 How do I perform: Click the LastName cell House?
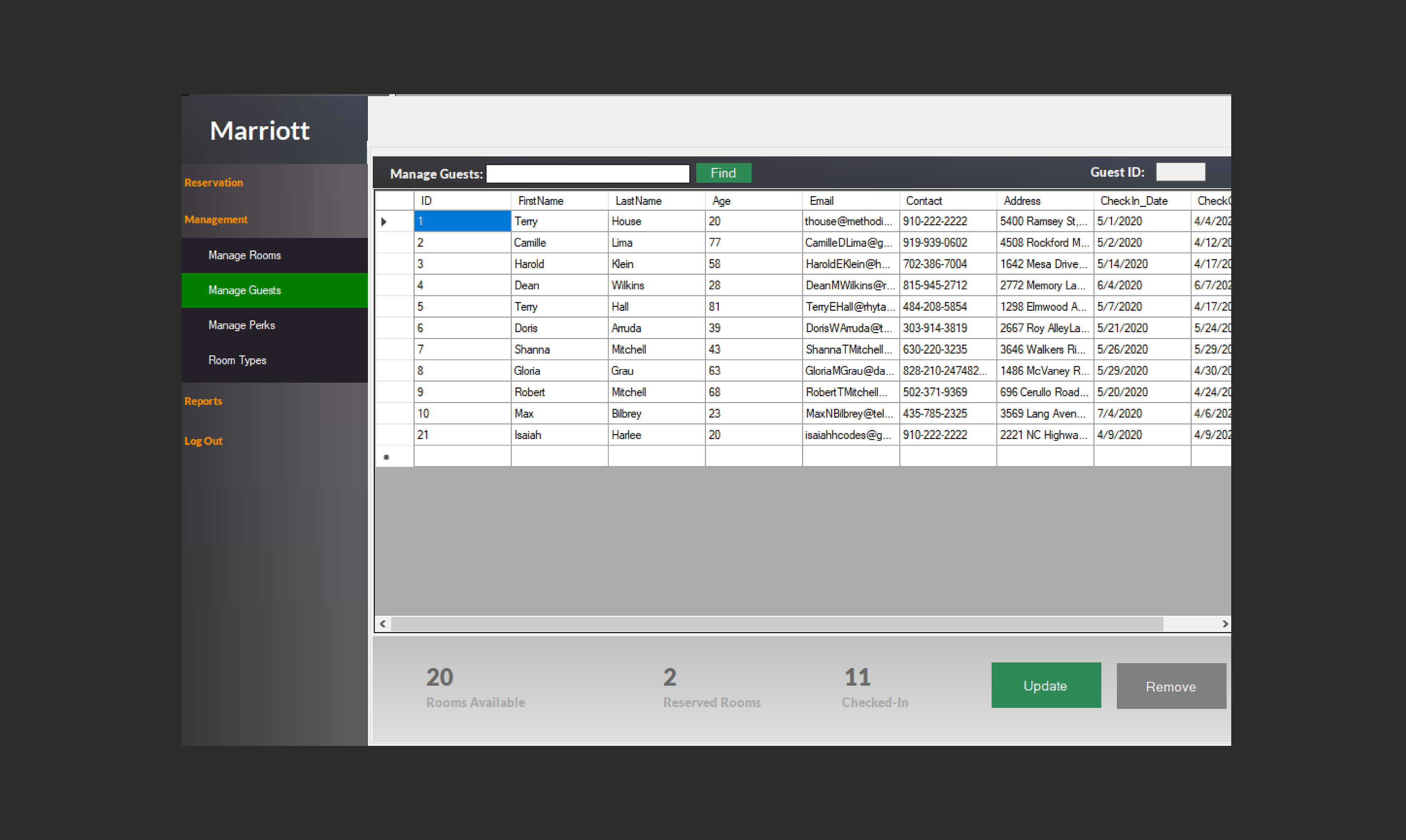(x=657, y=221)
